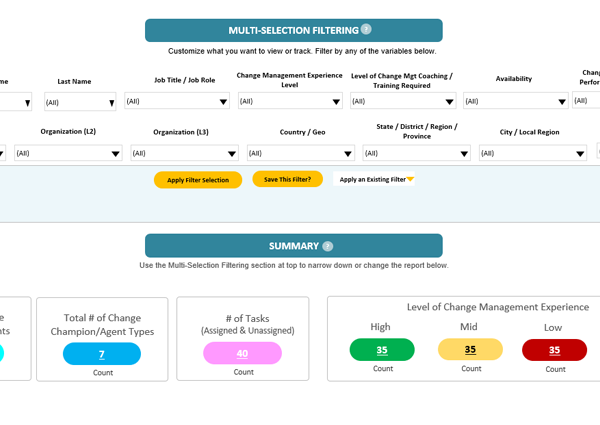
Task: Open the Country / Geo dropdown
Action: click(301, 153)
